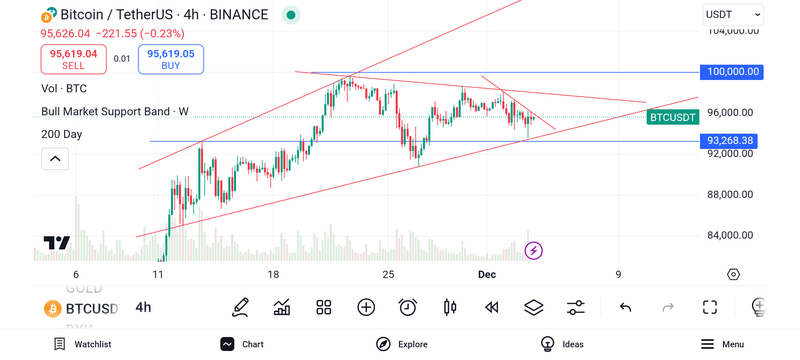The width and height of the screenshot is (800, 360).
Task: Enter fullscreen mode with the frame icon
Action: [710, 307]
